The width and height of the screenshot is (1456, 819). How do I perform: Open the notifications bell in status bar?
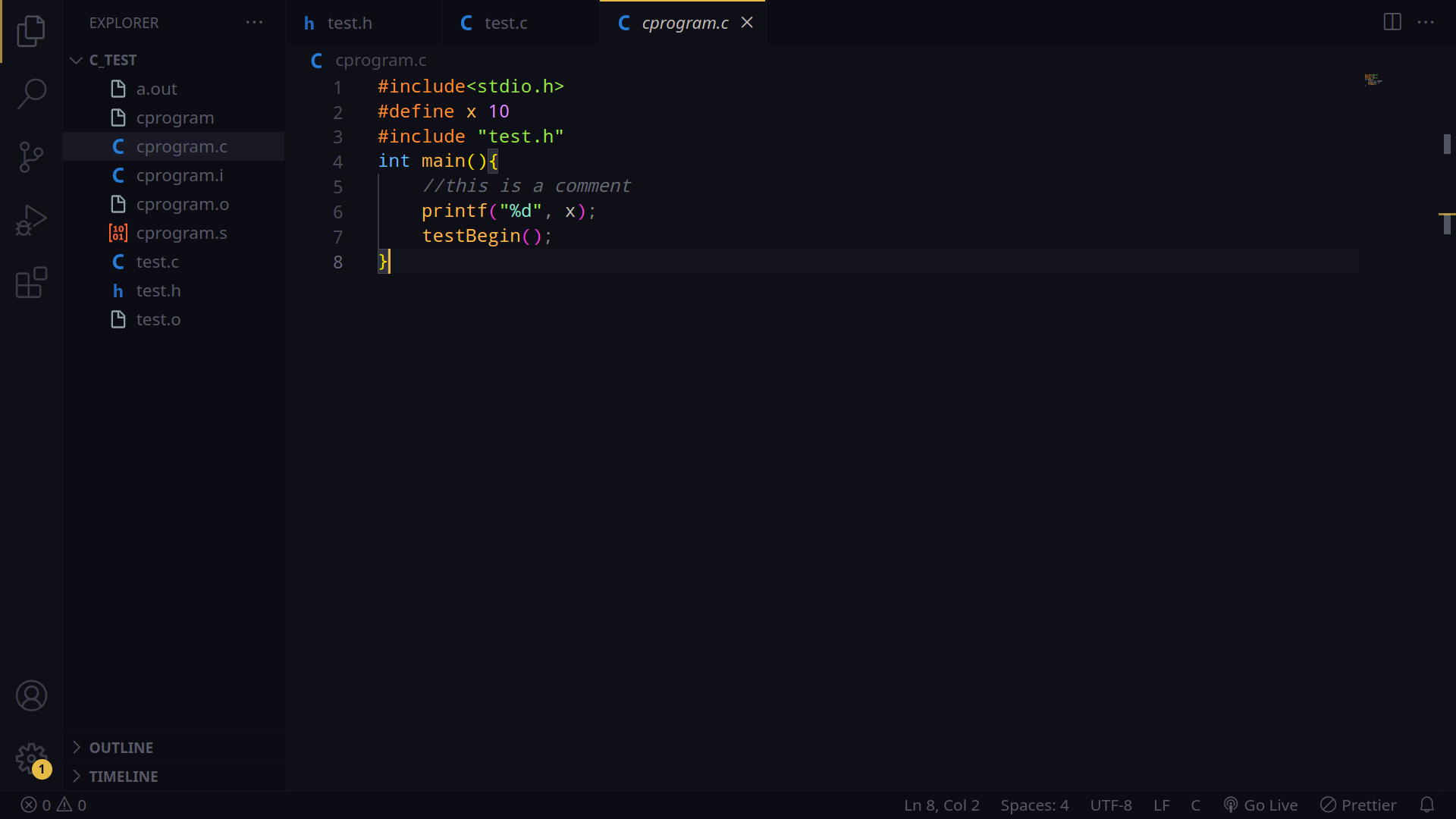1426,805
